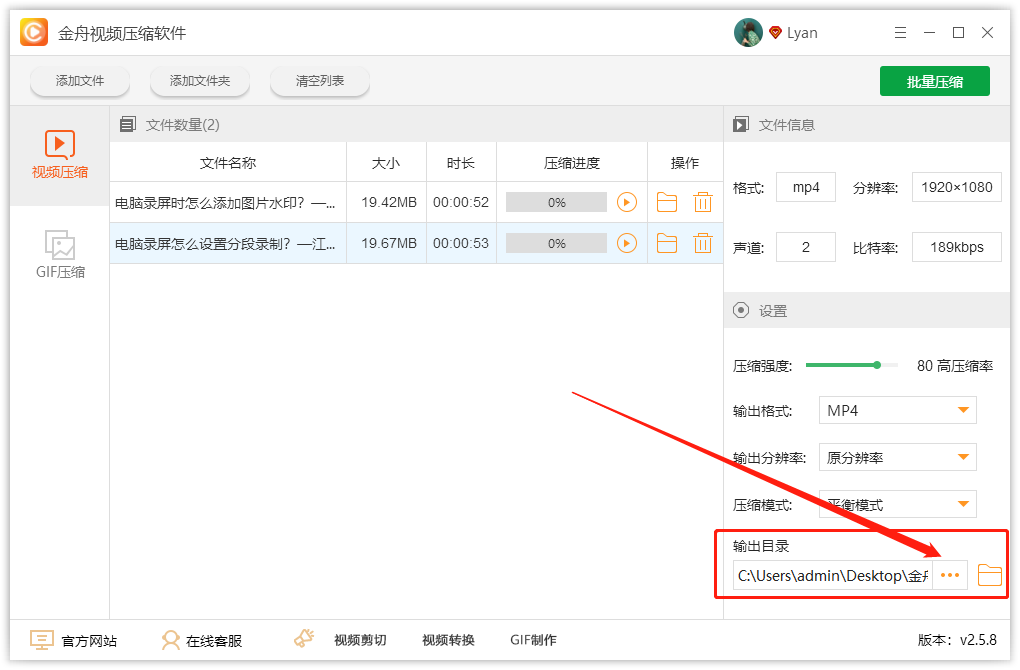Viewport: 1020px width, 670px height.
Task: Click the 大小 column header
Action: 386,163
